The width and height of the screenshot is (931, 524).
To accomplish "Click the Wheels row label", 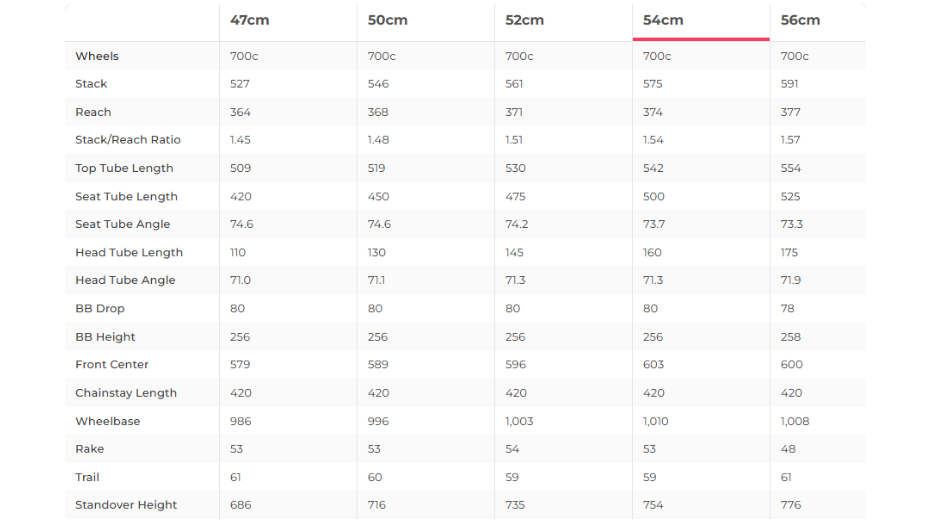I will 97,56.
